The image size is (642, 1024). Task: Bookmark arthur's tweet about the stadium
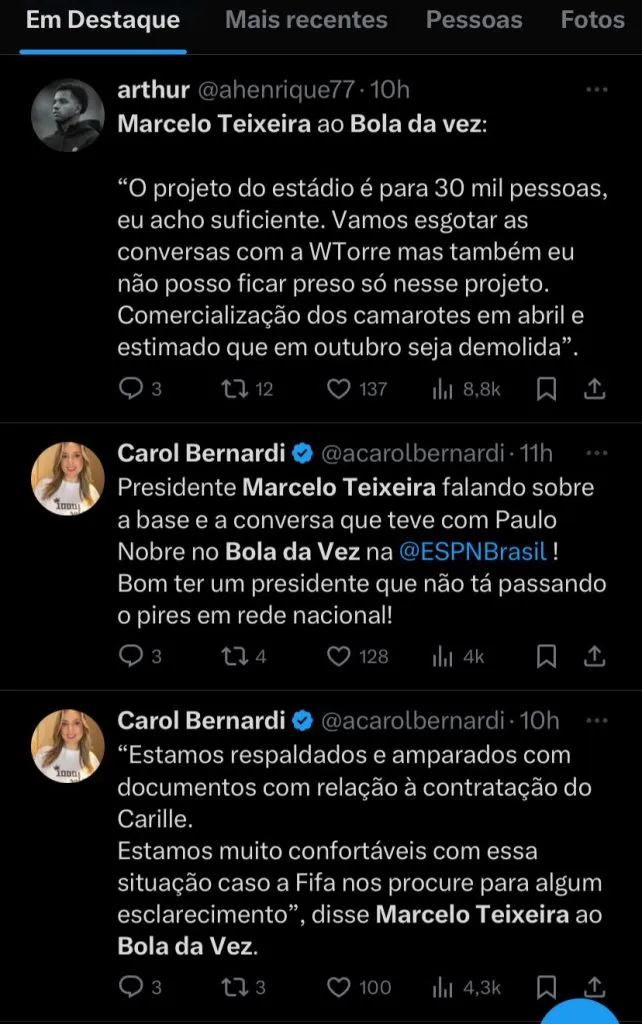[x=546, y=389]
